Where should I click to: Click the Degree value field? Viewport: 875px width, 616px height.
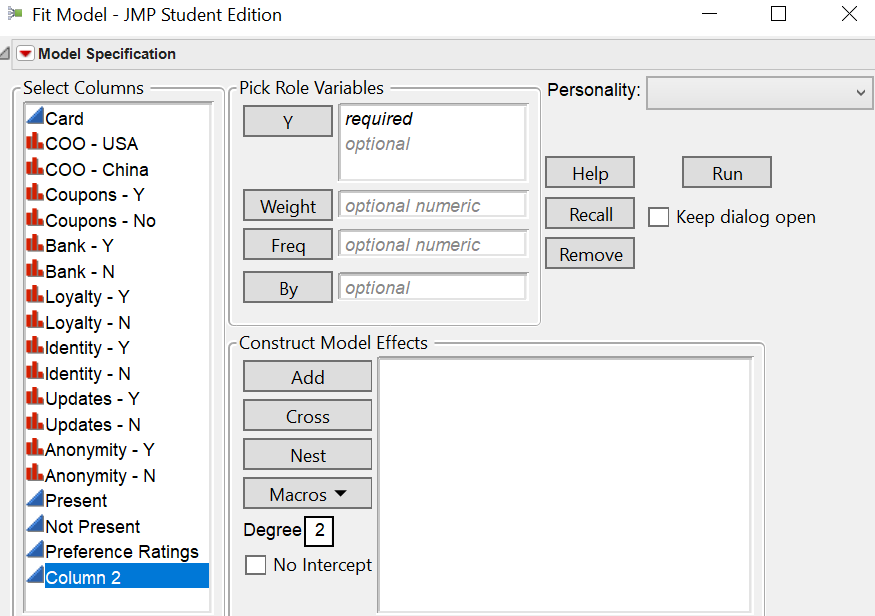(x=320, y=530)
